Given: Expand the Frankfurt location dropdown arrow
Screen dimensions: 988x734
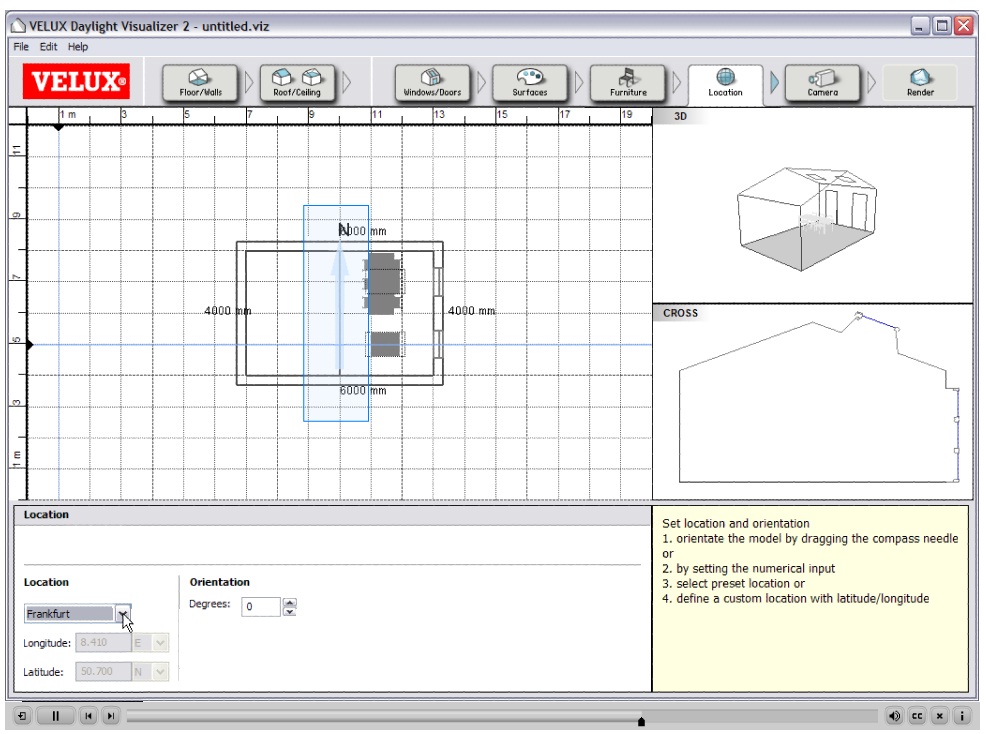Looking at the screenshot, I should (123, 613).
